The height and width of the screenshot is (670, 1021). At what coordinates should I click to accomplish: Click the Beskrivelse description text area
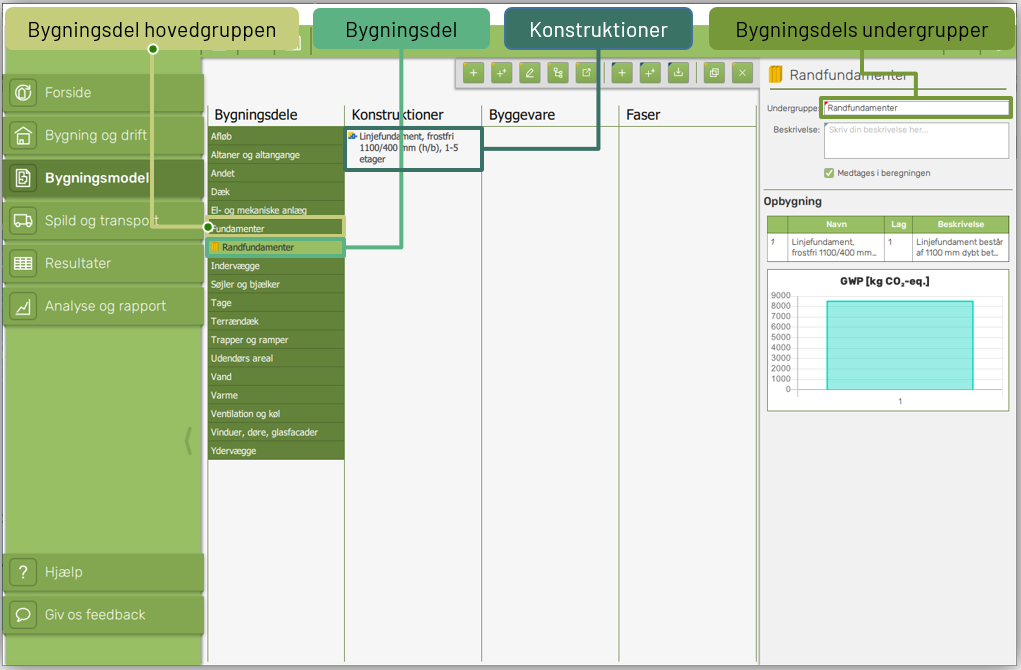[916, 140]
